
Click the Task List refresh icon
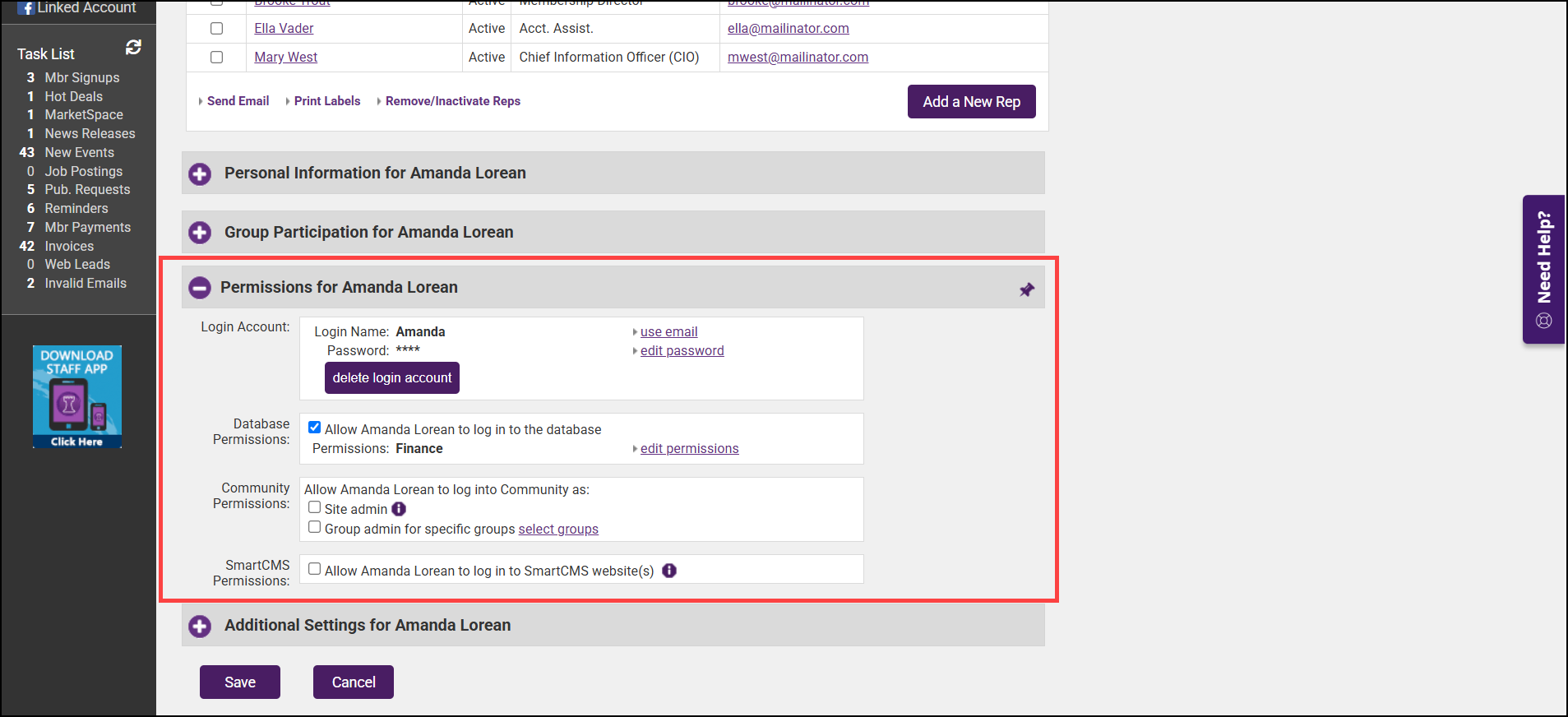[x=133, y=48]
